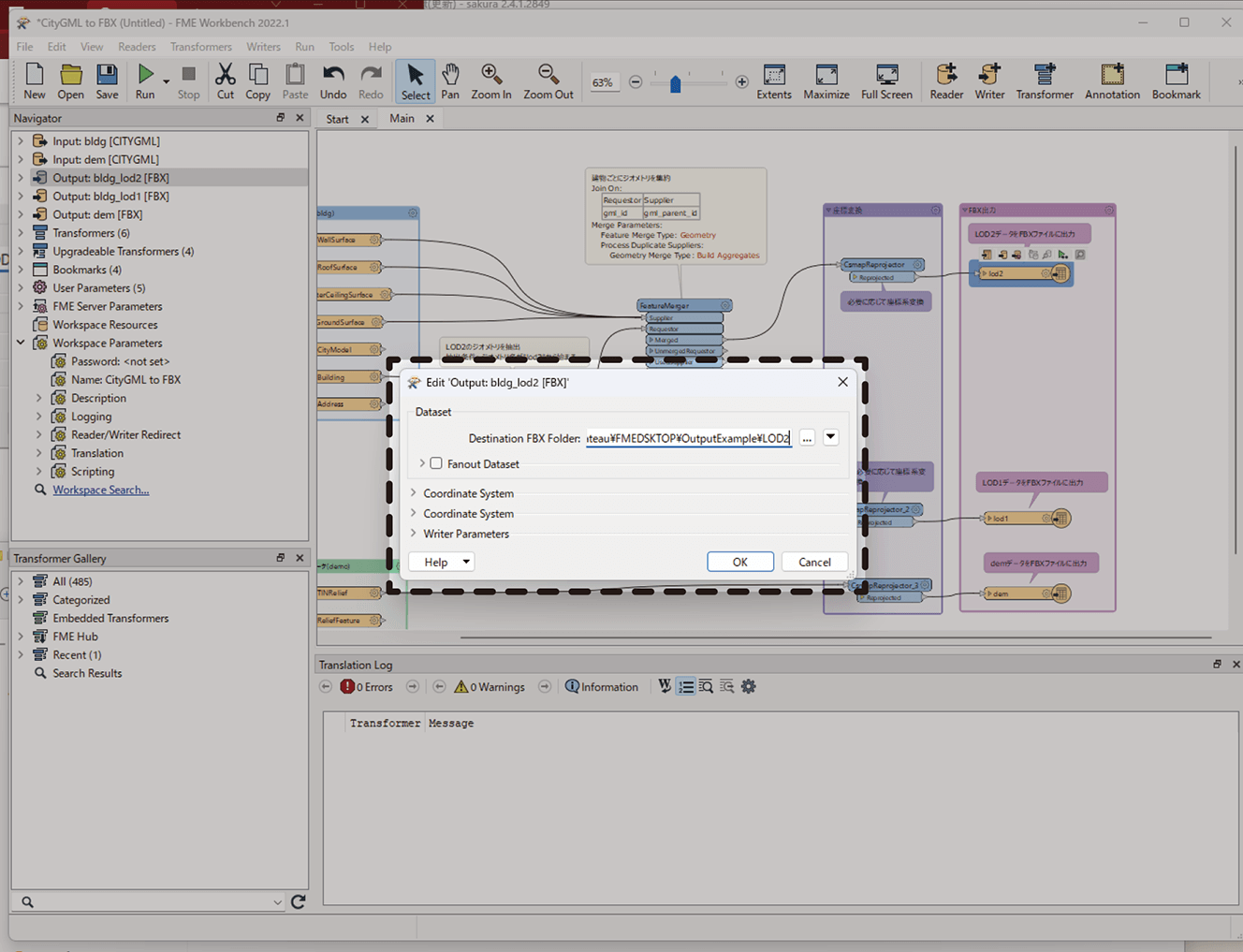1243x952 pixels.
Task: Add a Reader using the toolbar icon
Action: [x=946, y=81]
